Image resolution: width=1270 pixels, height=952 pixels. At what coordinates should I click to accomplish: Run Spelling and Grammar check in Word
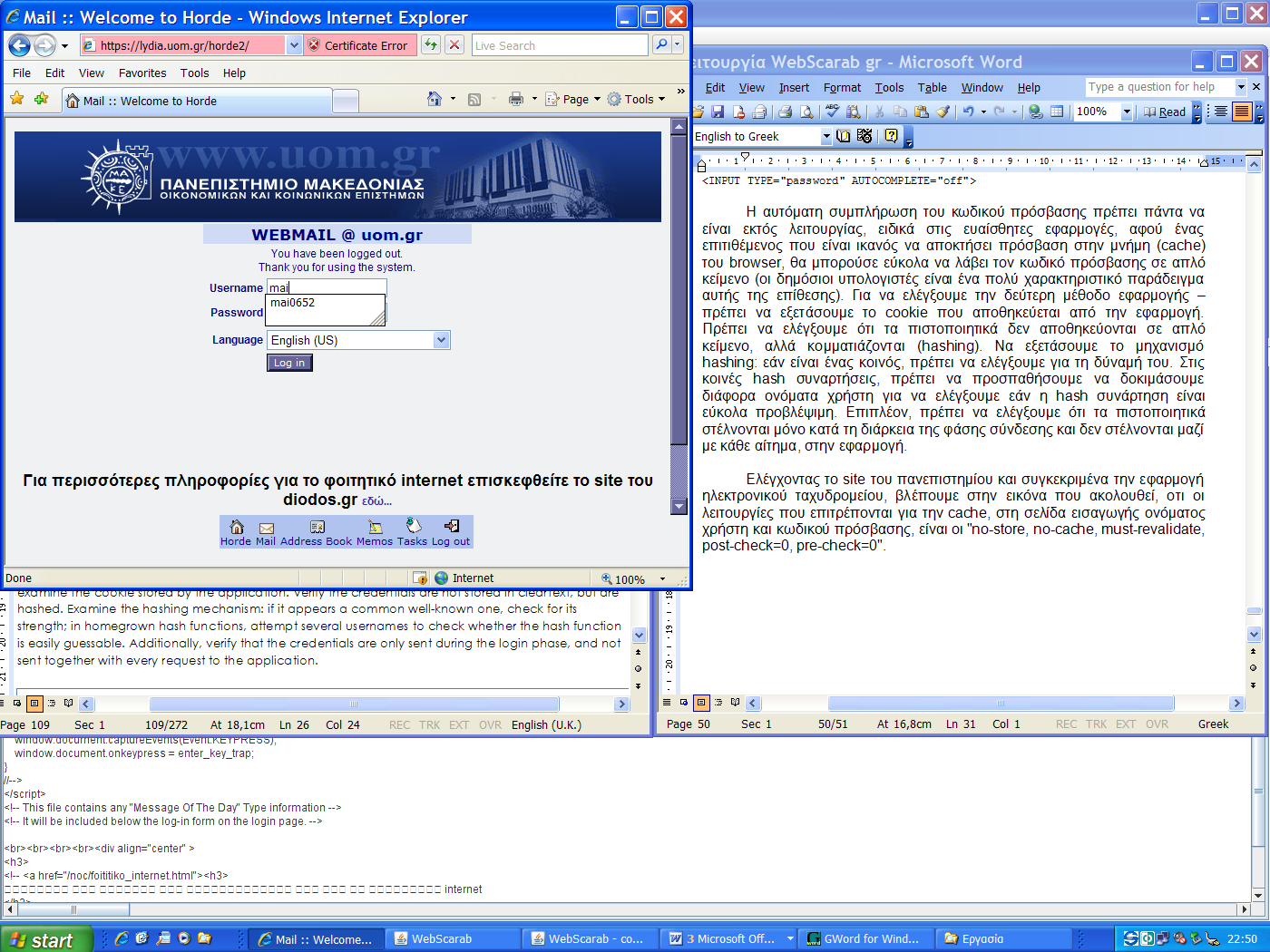point(832,112)
